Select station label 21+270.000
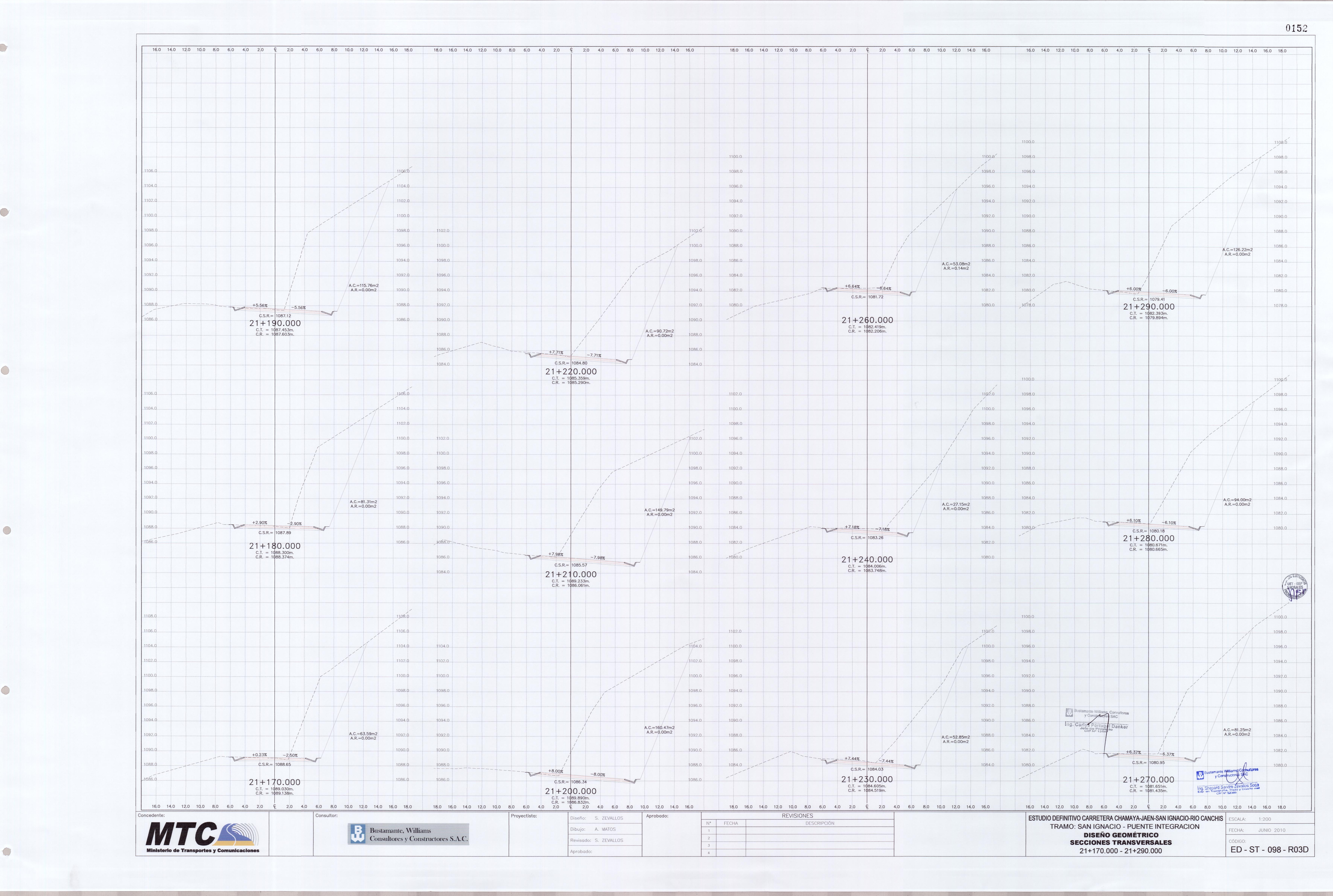 [1149, 780]
